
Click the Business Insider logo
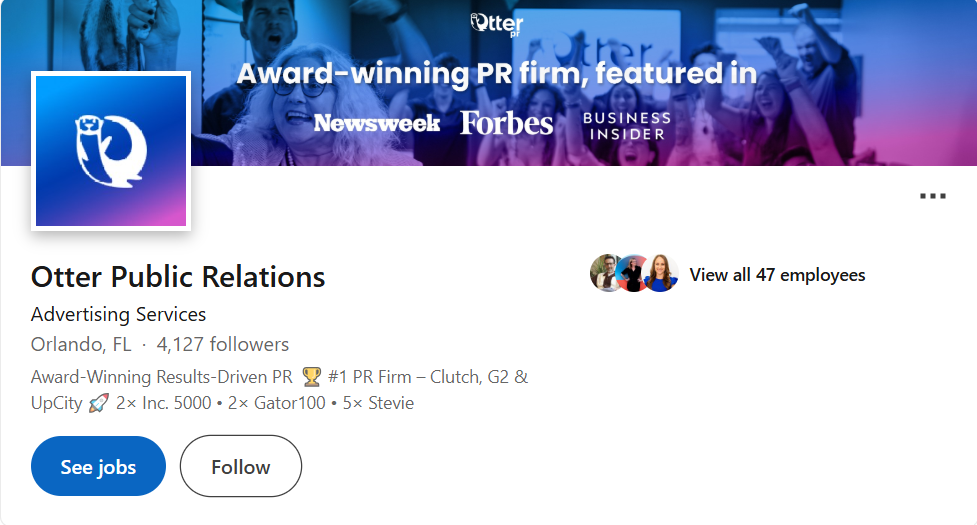coord(627,125)
